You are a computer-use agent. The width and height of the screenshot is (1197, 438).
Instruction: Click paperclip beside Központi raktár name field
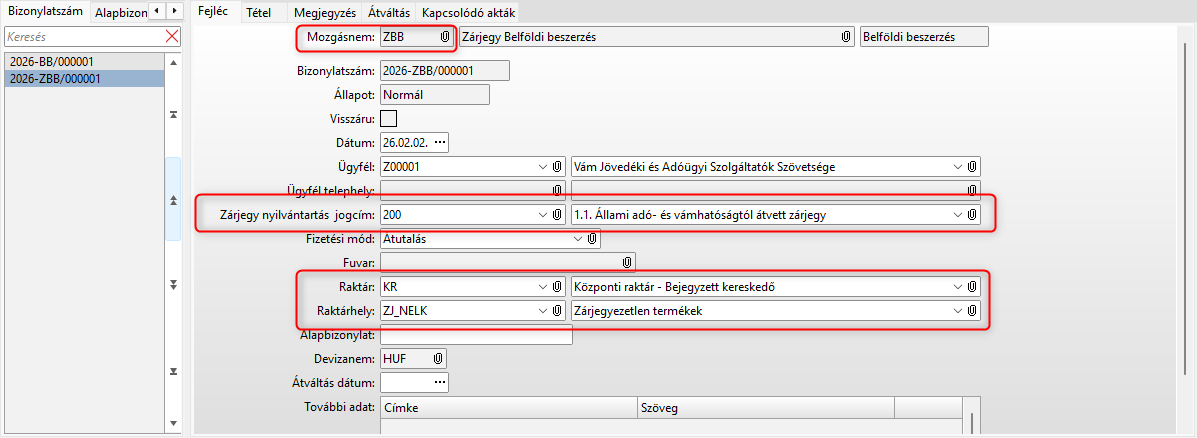coord(972,287)
